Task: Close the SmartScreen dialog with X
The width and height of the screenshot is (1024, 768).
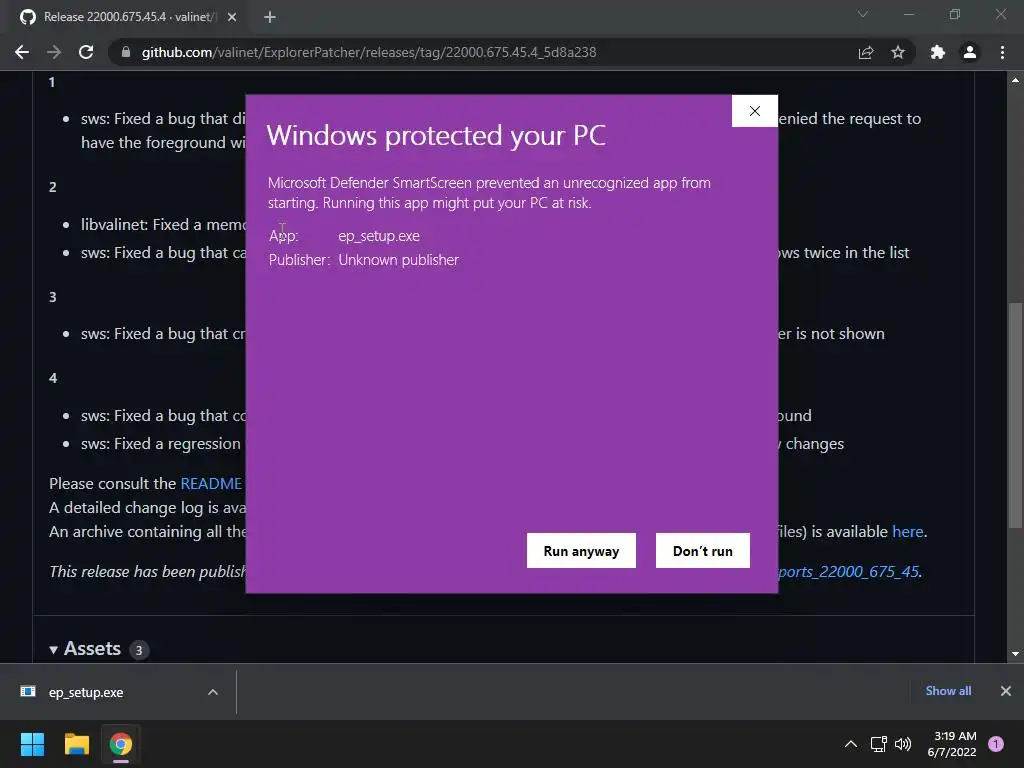Action: 755,111
